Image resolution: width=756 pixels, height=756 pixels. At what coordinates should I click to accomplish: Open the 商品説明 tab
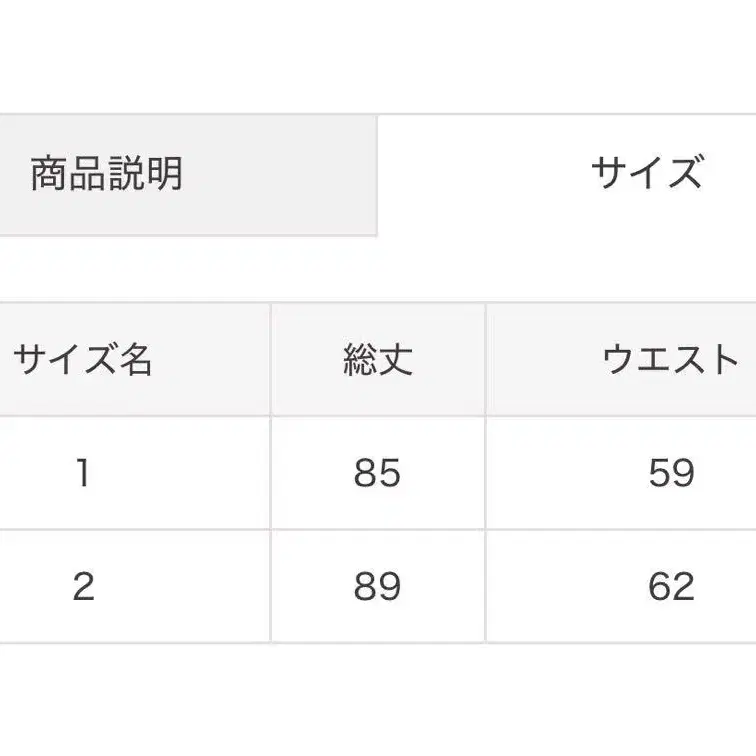point(107,174)
